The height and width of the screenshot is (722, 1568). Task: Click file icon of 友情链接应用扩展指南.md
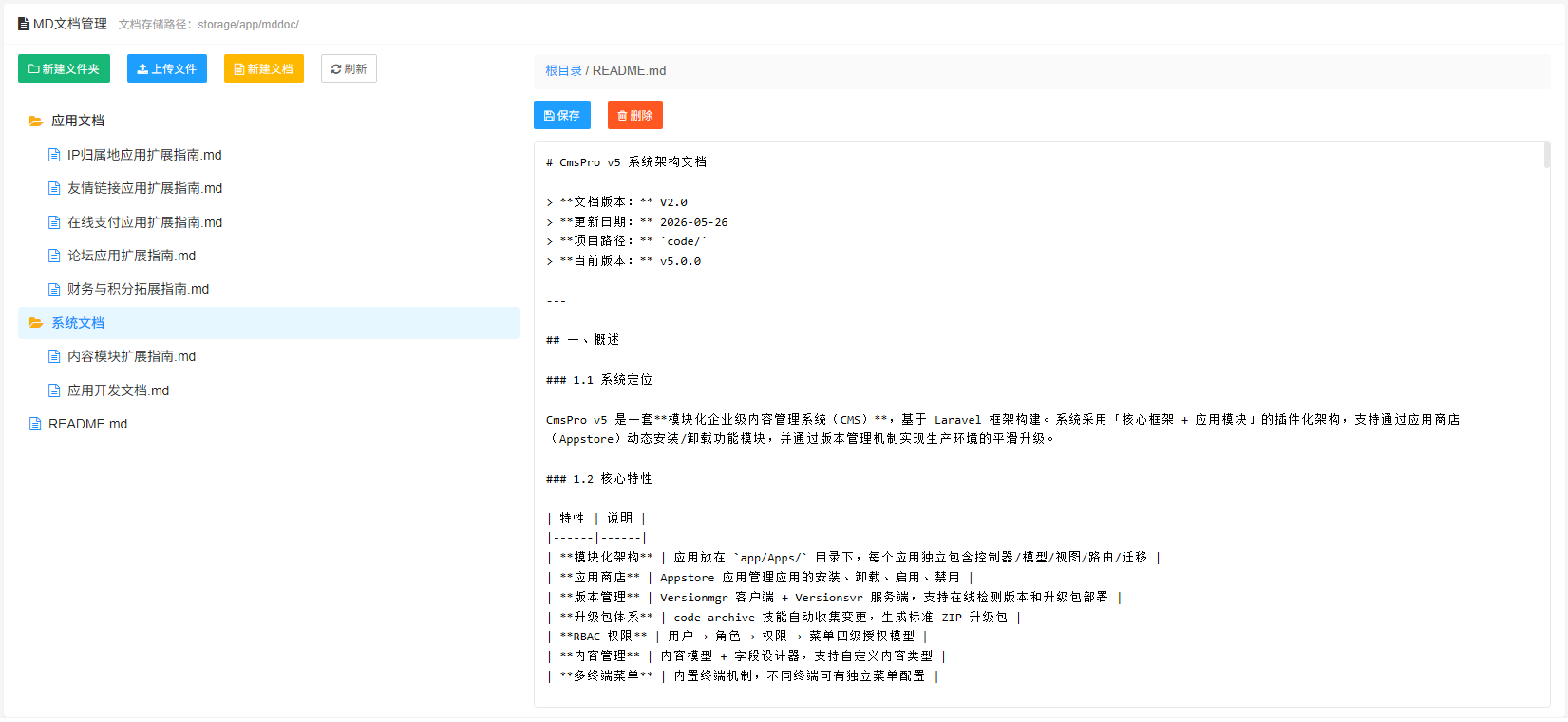tap(54, 188)
